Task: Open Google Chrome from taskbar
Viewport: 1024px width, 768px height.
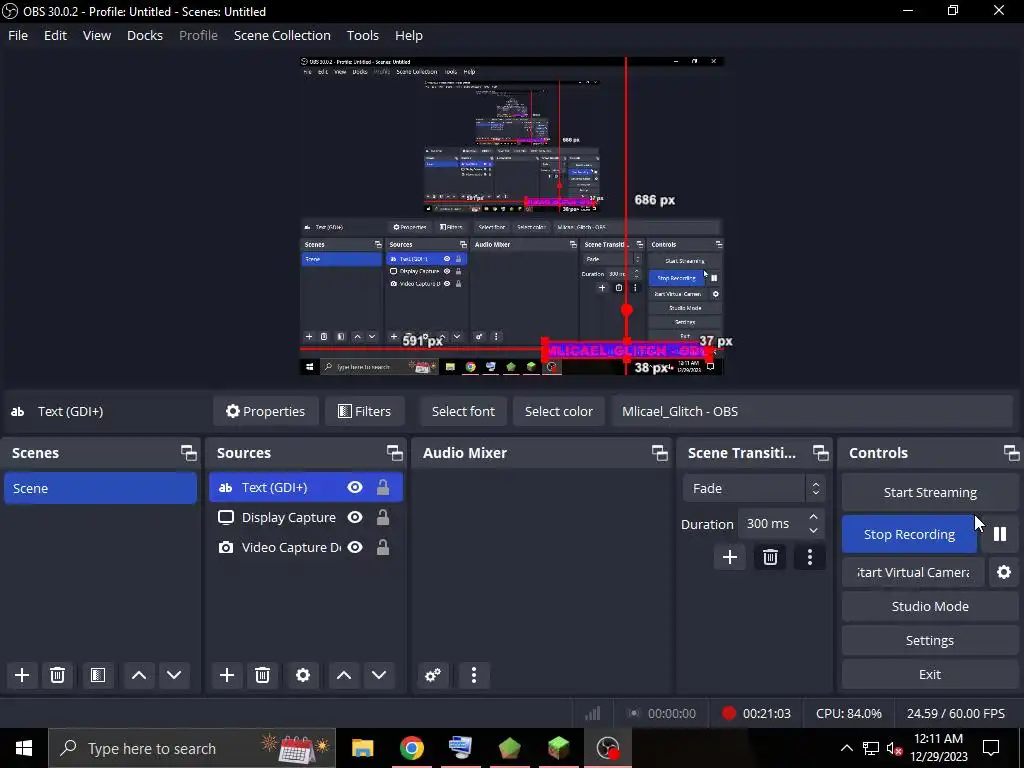Action: point(411,748)
